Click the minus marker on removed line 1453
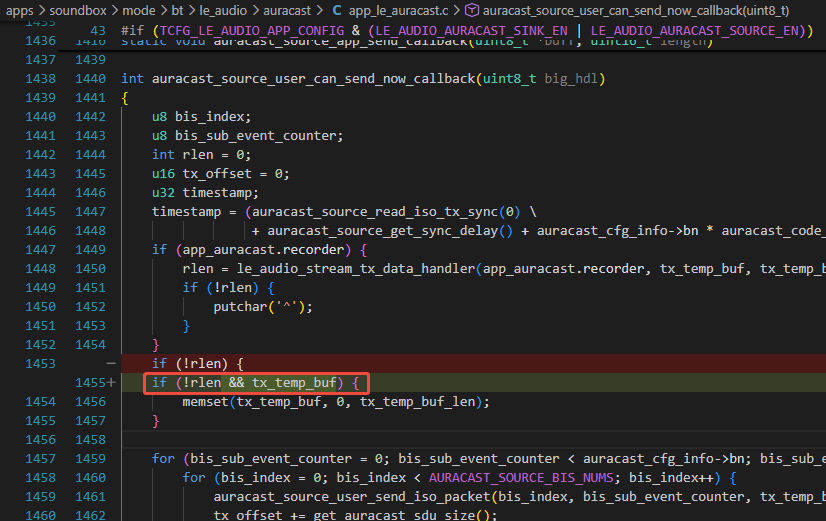 pyautogui.click(x=111, y=363)
